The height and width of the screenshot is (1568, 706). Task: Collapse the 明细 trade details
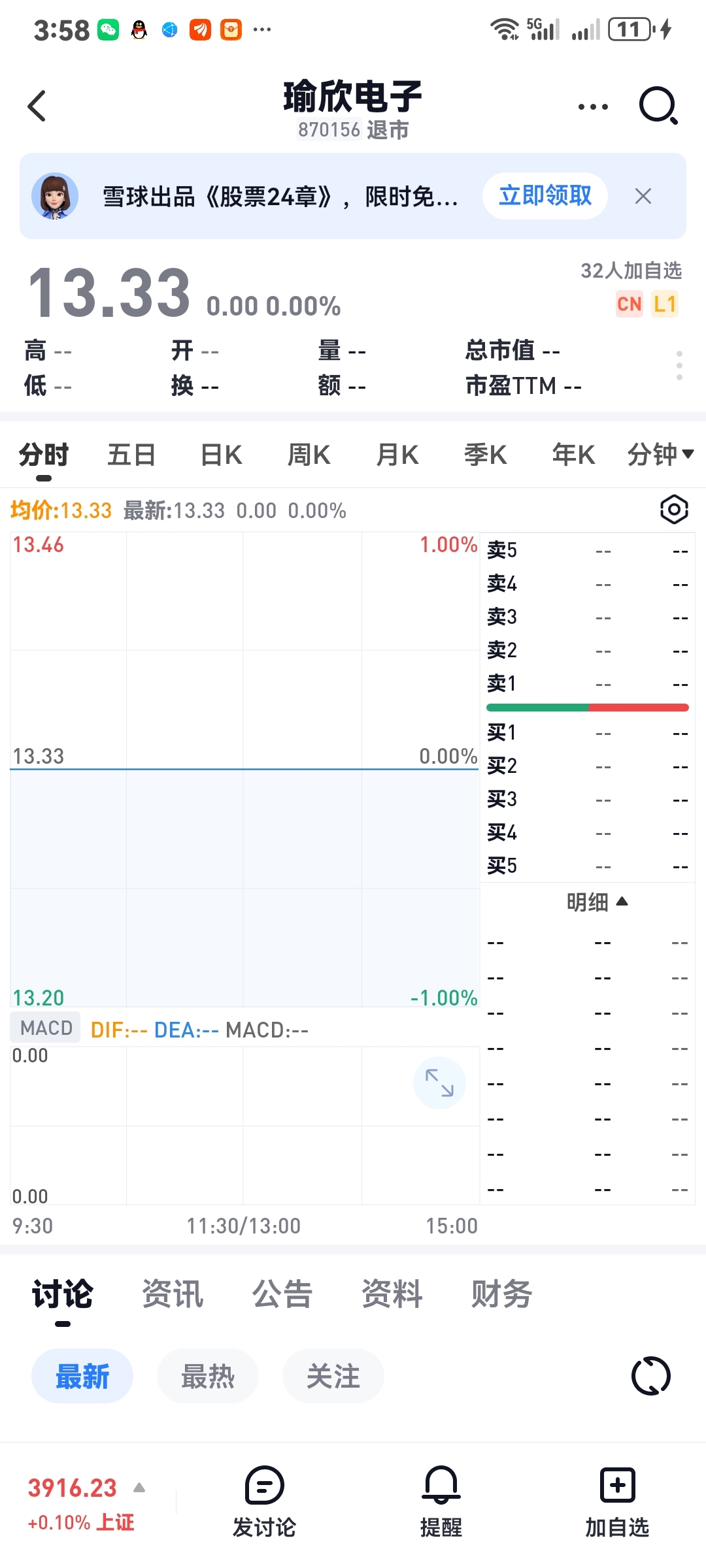coord(597,902)
